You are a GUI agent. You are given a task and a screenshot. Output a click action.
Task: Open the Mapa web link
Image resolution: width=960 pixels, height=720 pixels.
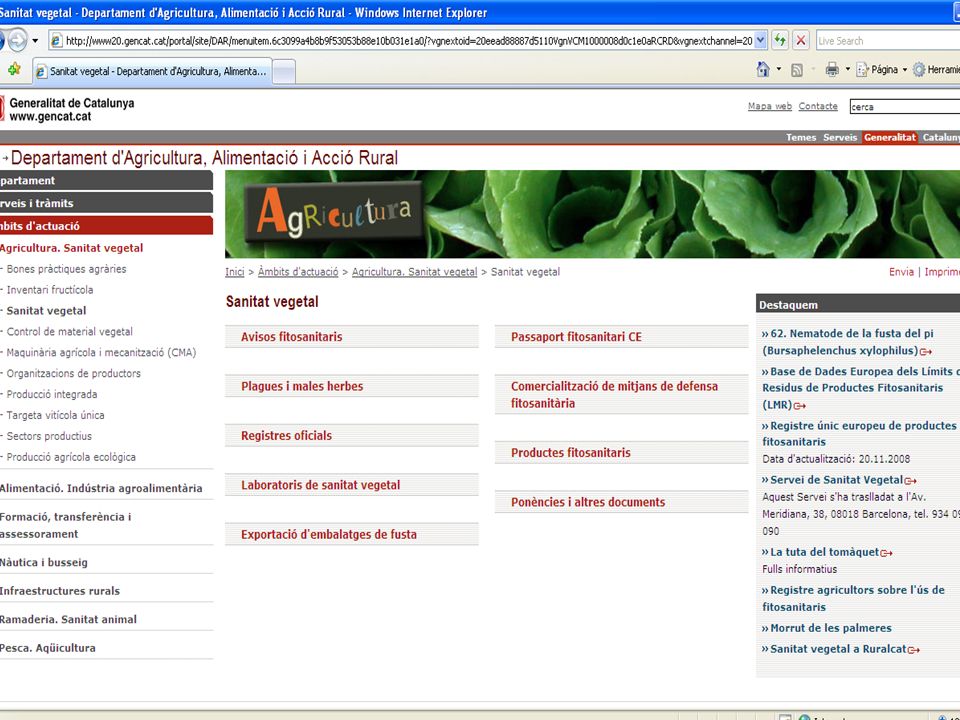pos(770,106)
